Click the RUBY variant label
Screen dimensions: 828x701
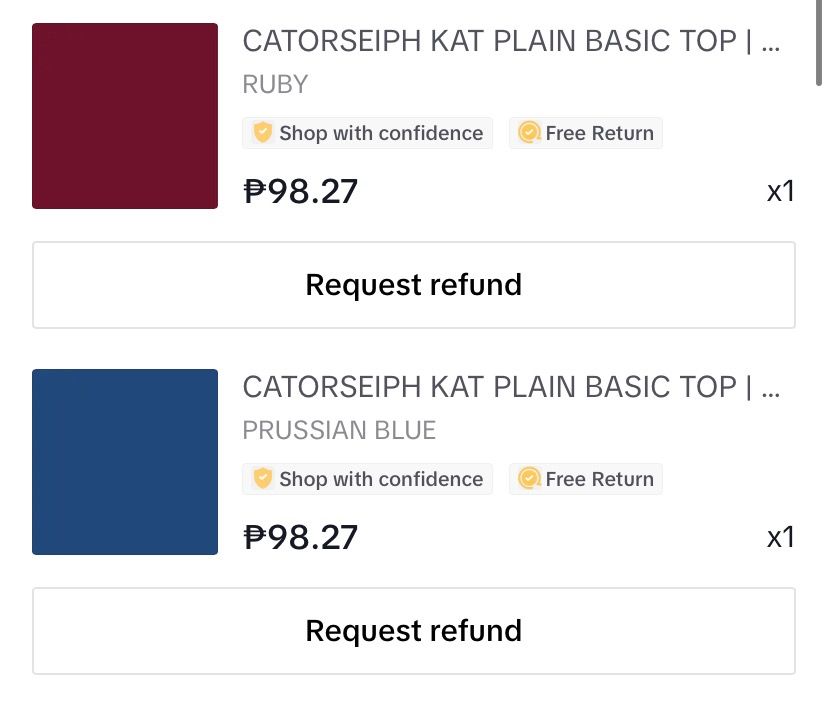[x=275, y=84]
